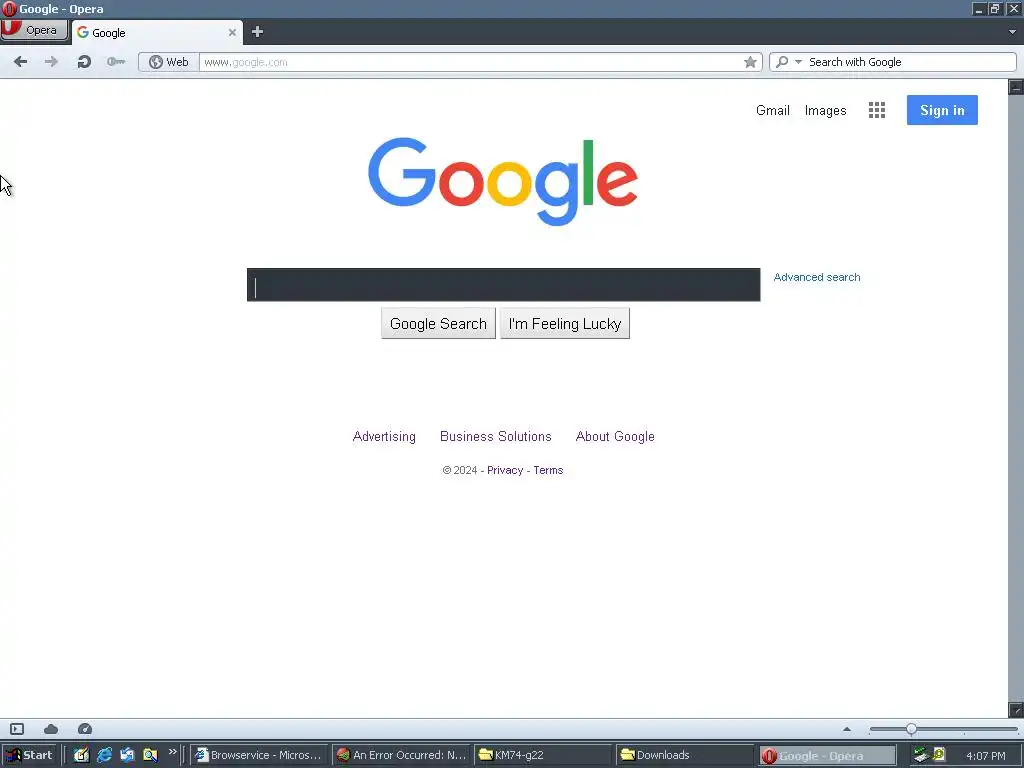The image size is (1024, 768).
Task: Click I'm Feeling Lucky button
Action: point(565,323)
